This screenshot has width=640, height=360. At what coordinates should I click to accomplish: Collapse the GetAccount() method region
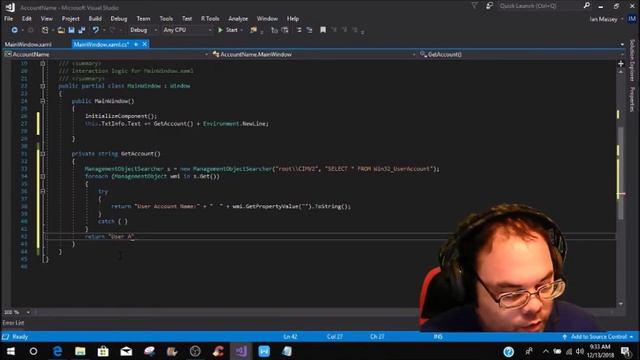pyautogui.click(x=42, y=154)
